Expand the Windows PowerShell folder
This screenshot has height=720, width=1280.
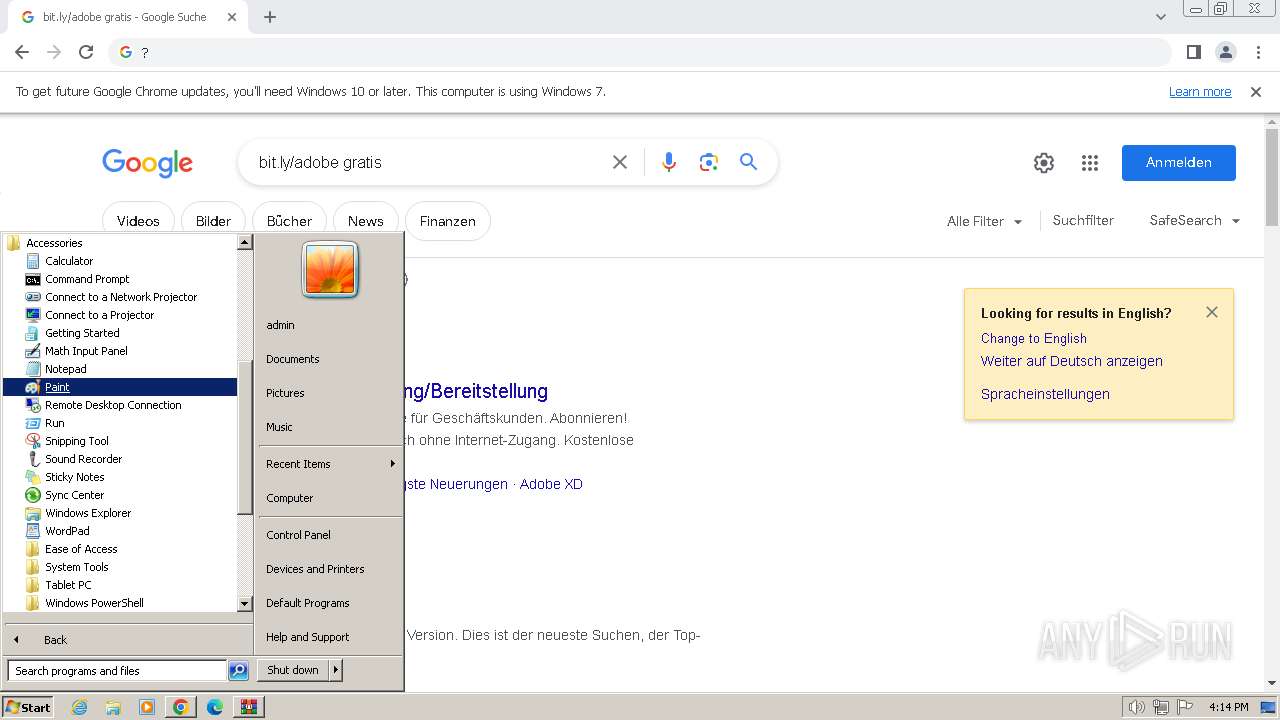(x=94, y=603)
